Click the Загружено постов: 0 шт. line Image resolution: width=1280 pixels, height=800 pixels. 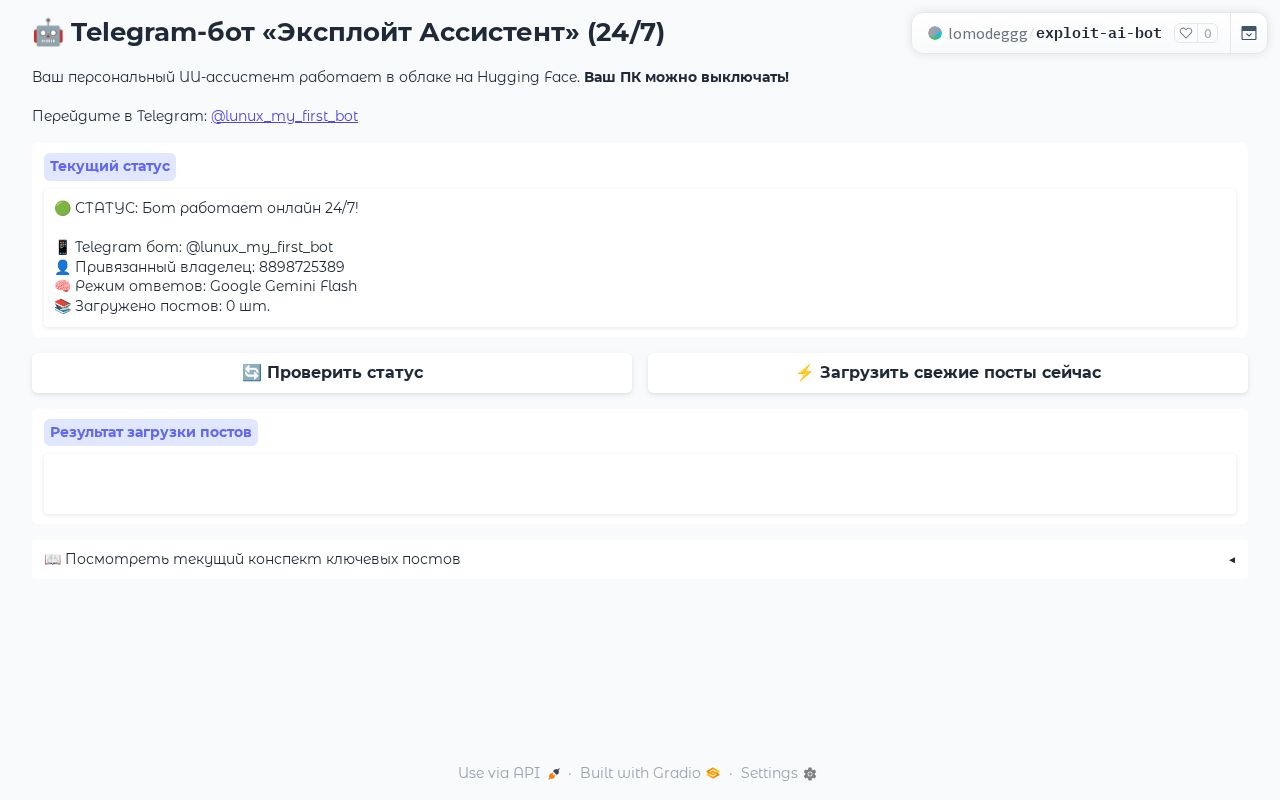point(162,306)
